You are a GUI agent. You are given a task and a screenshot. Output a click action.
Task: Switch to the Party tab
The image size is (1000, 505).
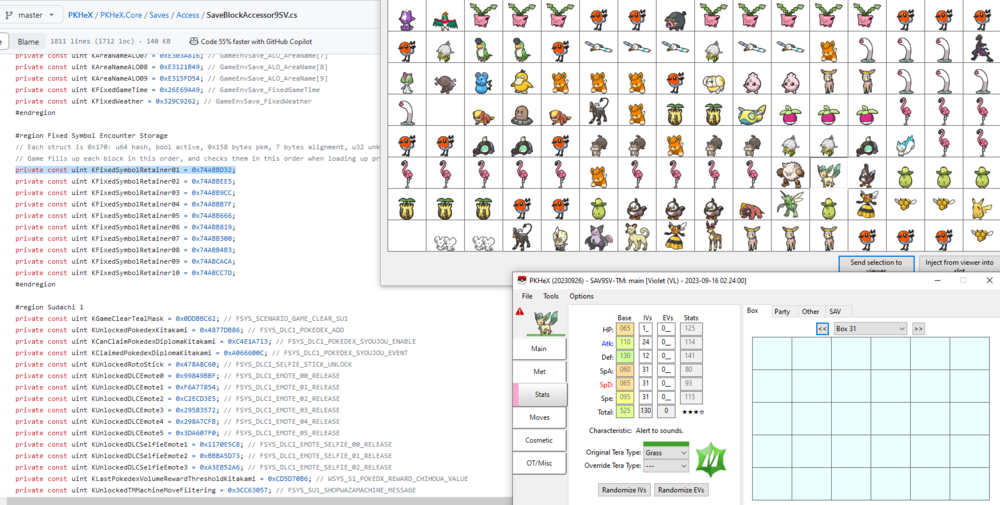click(782, 311)
